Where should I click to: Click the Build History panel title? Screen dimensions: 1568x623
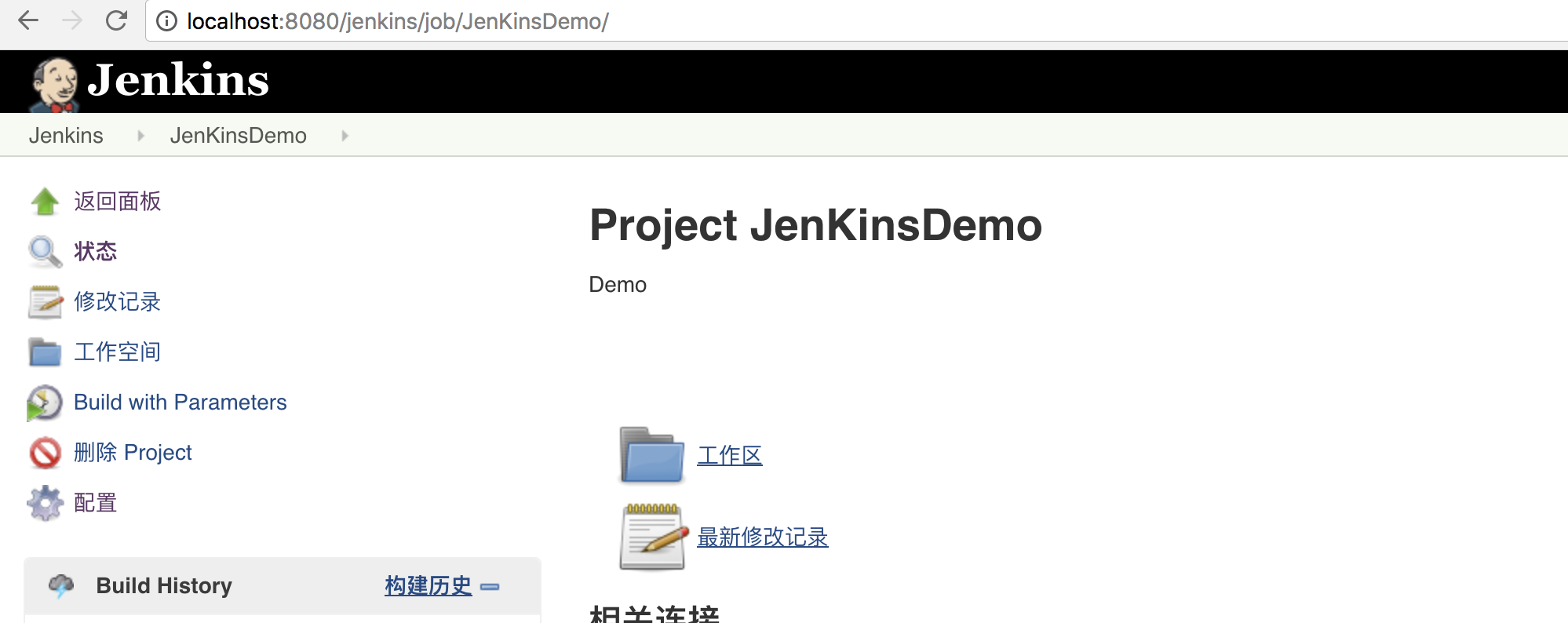(164, 586)
